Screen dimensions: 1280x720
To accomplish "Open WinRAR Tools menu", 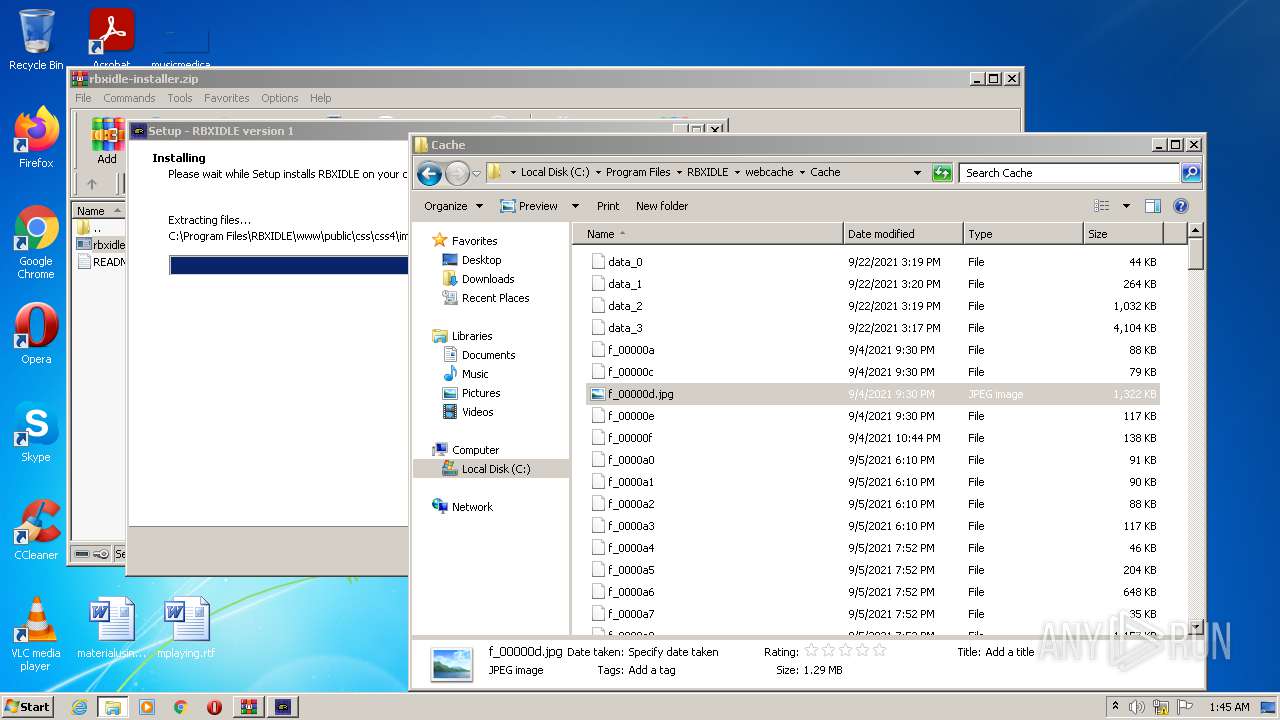I will [180, 98].
